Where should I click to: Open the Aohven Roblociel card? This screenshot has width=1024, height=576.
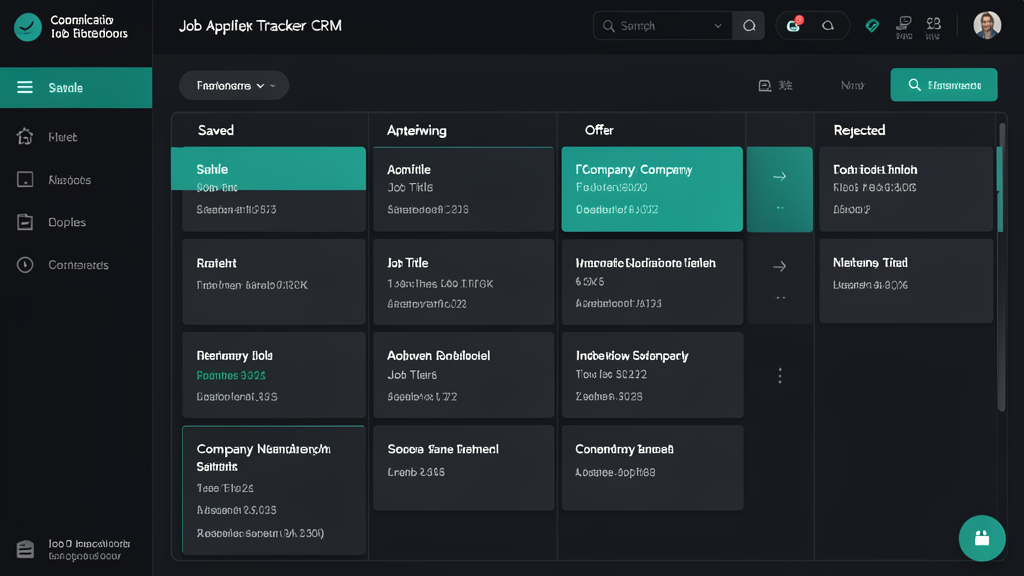pos(463,375)
